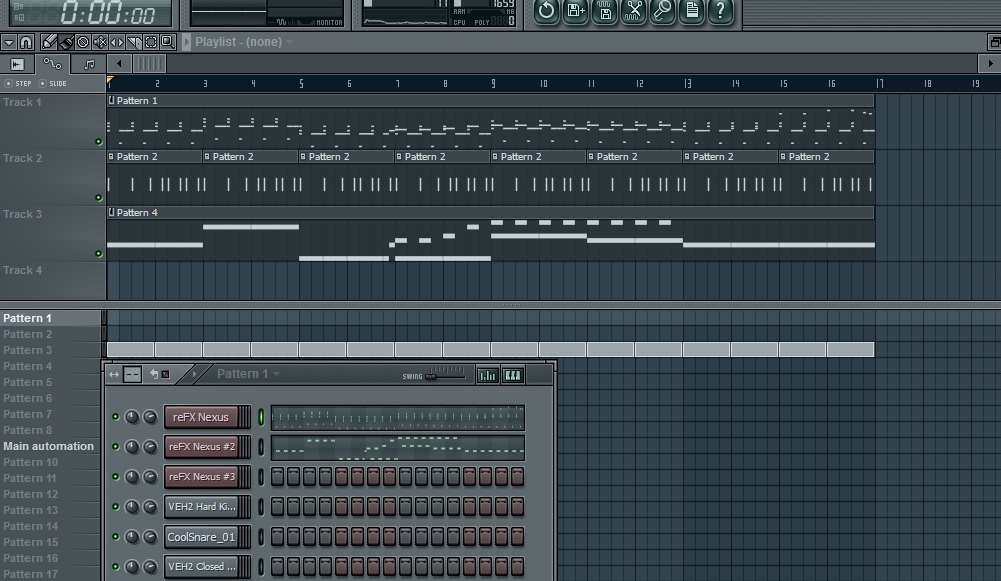Click the arrow left of Playlist title
The width and height of the screenshot is (1001, 581).
click(186, 42)
